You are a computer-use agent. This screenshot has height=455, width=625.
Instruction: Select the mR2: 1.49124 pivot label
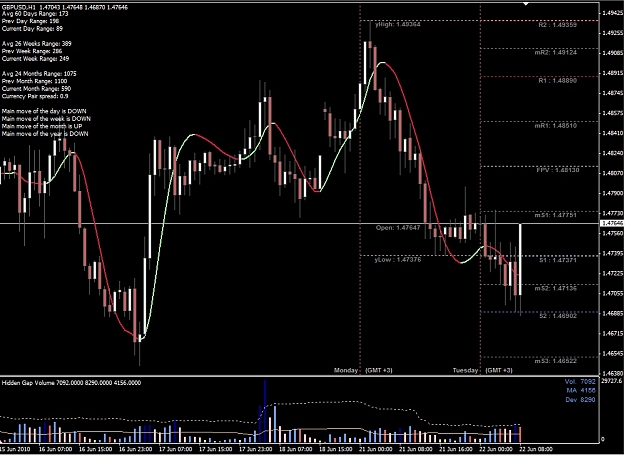point(556,52)
